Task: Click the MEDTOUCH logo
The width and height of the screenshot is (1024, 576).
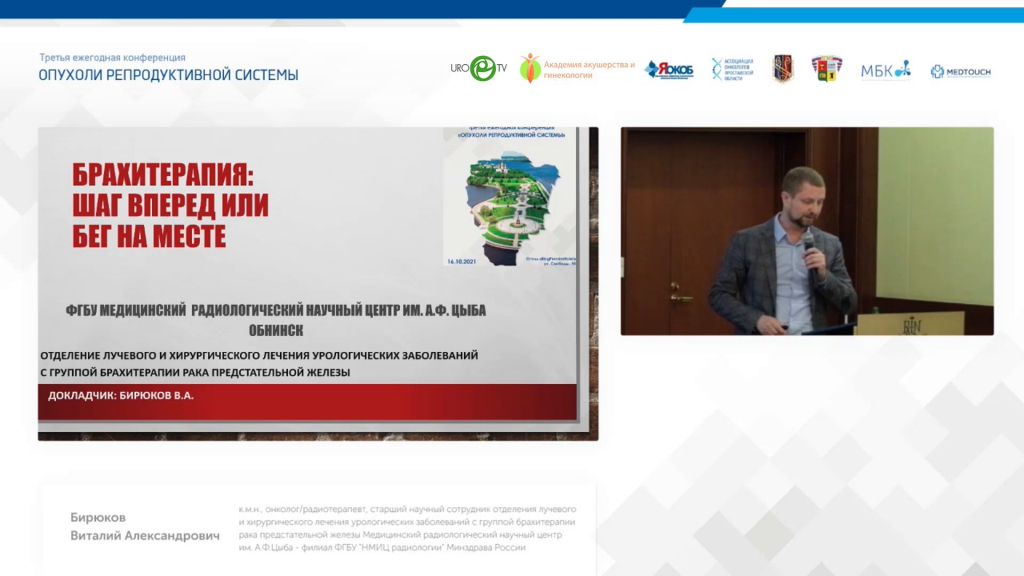Action: [x=960, y=71]
